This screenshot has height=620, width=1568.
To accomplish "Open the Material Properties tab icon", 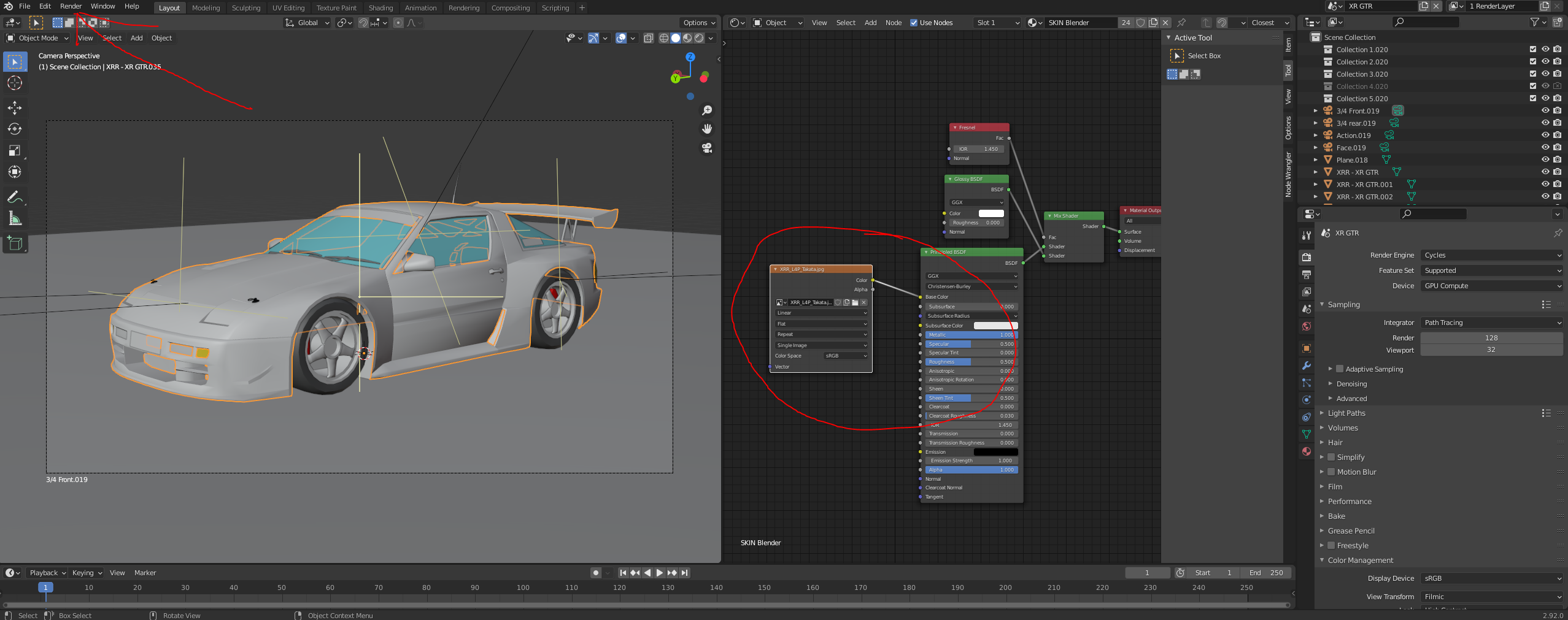I will coord(1307,451).
